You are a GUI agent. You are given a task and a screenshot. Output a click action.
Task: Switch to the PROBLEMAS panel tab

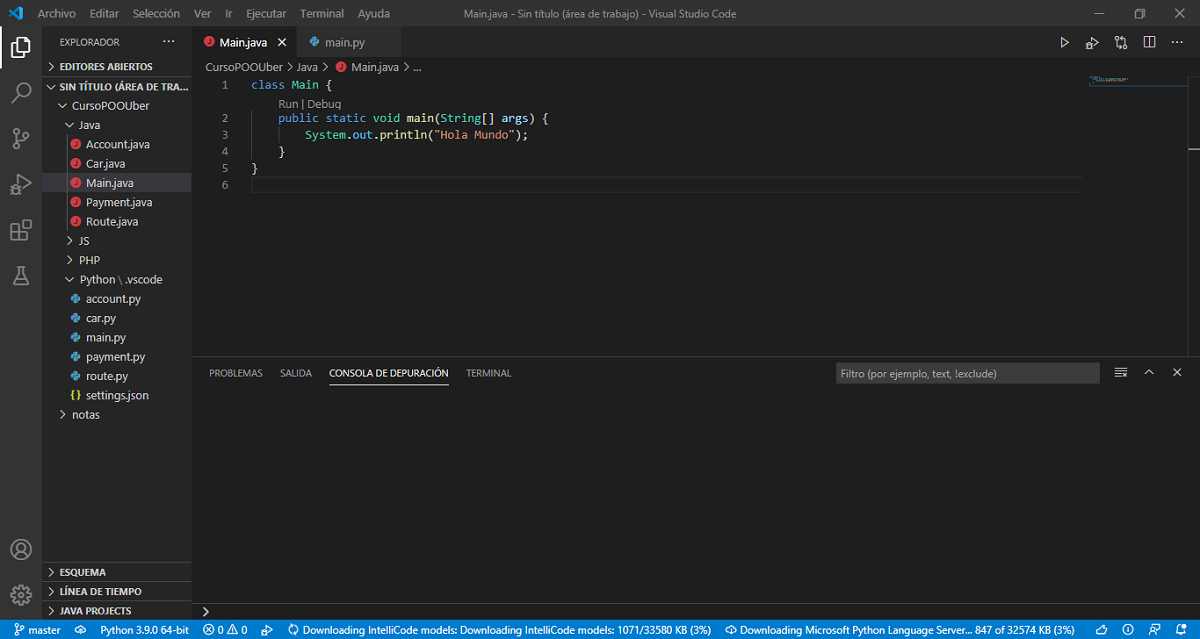coord(236,373)
